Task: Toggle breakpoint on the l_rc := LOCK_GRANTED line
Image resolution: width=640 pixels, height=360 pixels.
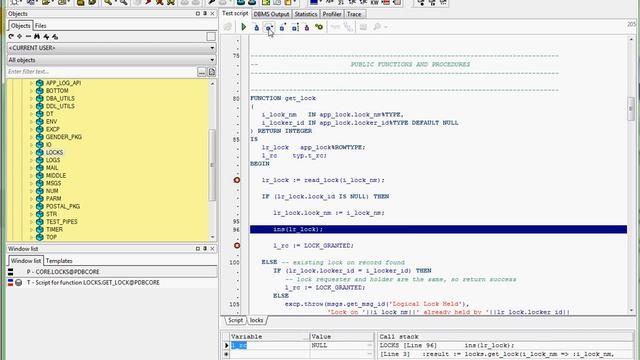Action: pos(237,246)
